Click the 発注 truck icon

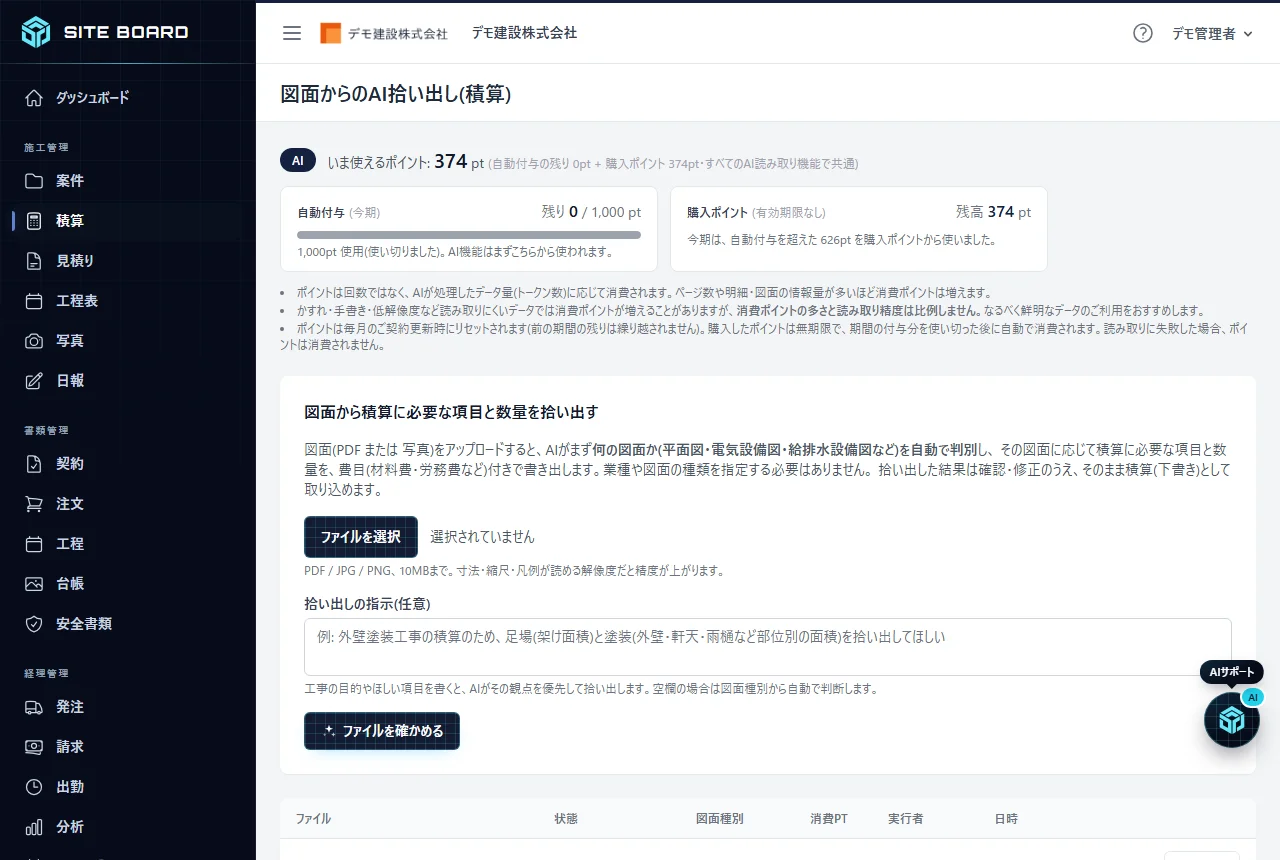click(x=34, y=707)
